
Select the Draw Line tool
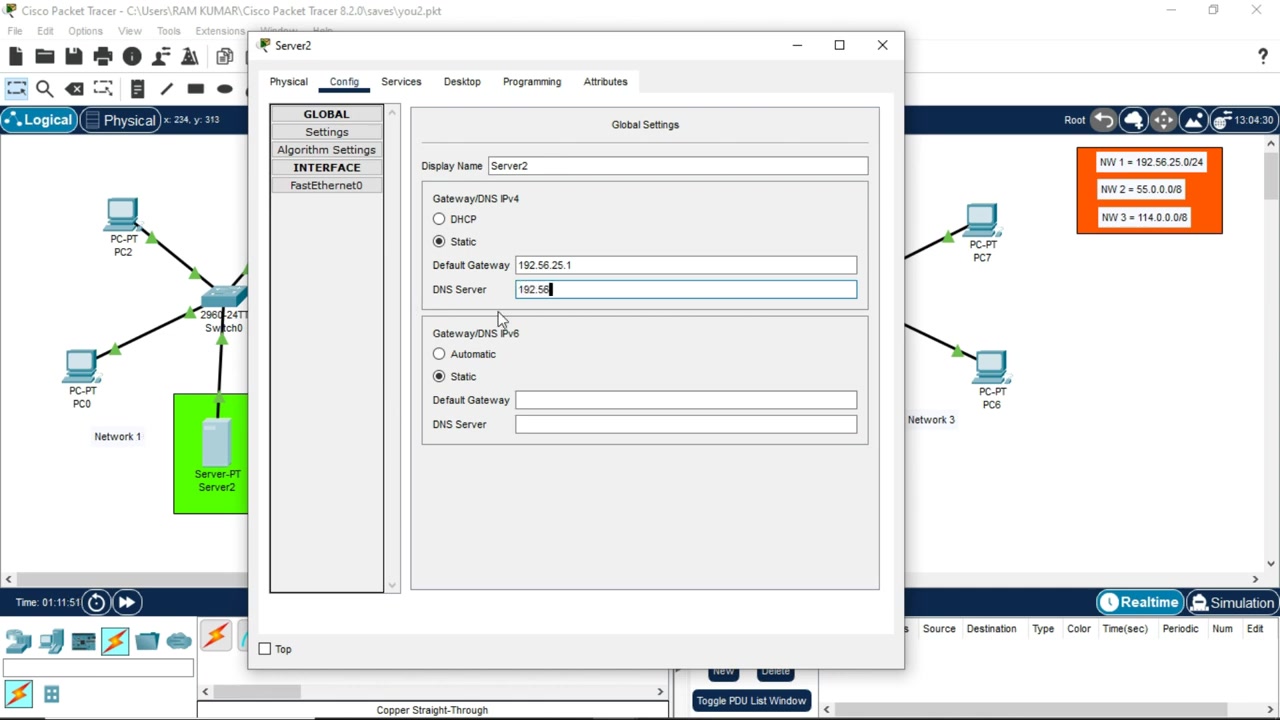coord(166,89)
